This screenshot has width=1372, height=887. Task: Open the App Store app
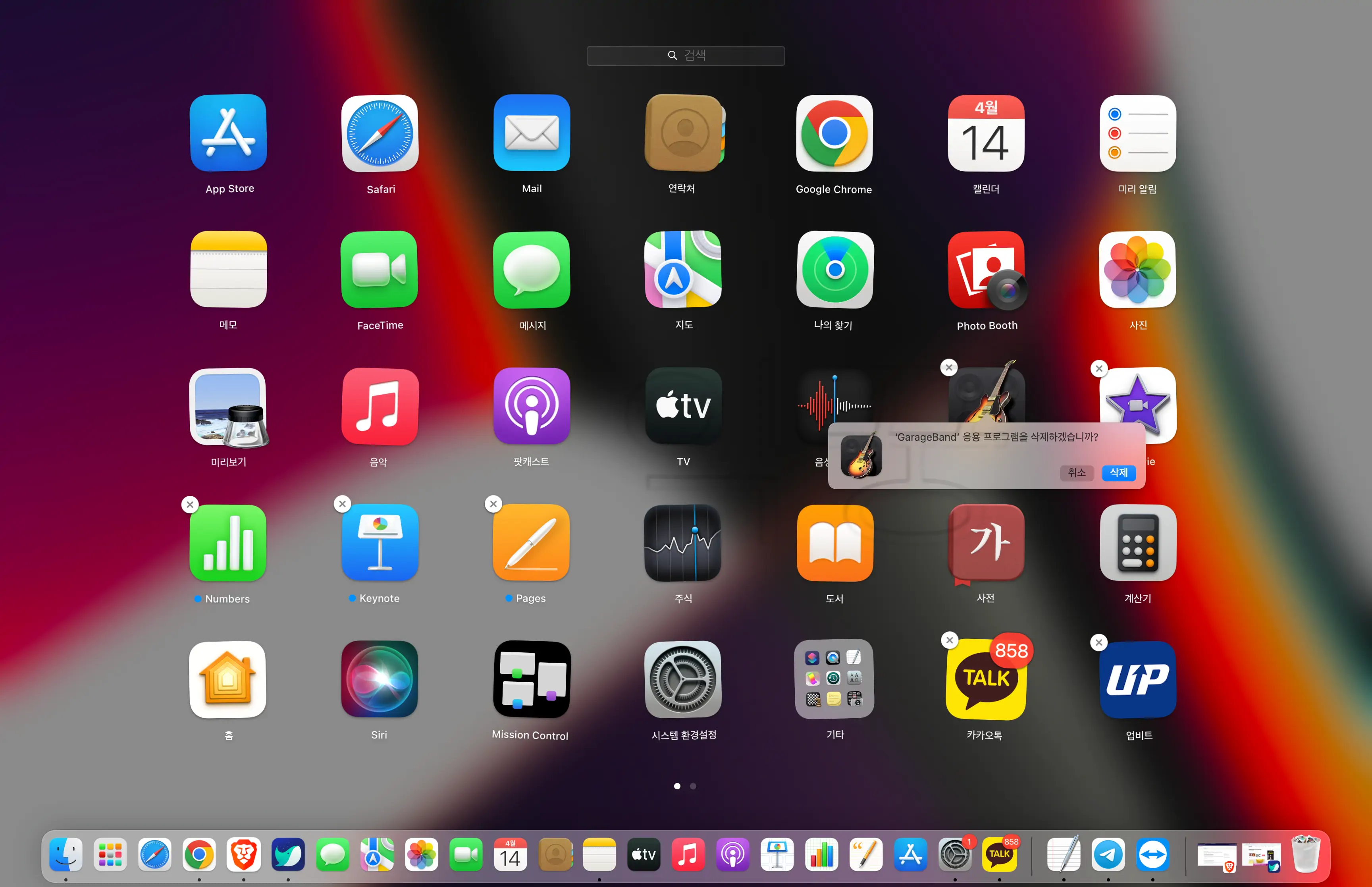point(229,134)
